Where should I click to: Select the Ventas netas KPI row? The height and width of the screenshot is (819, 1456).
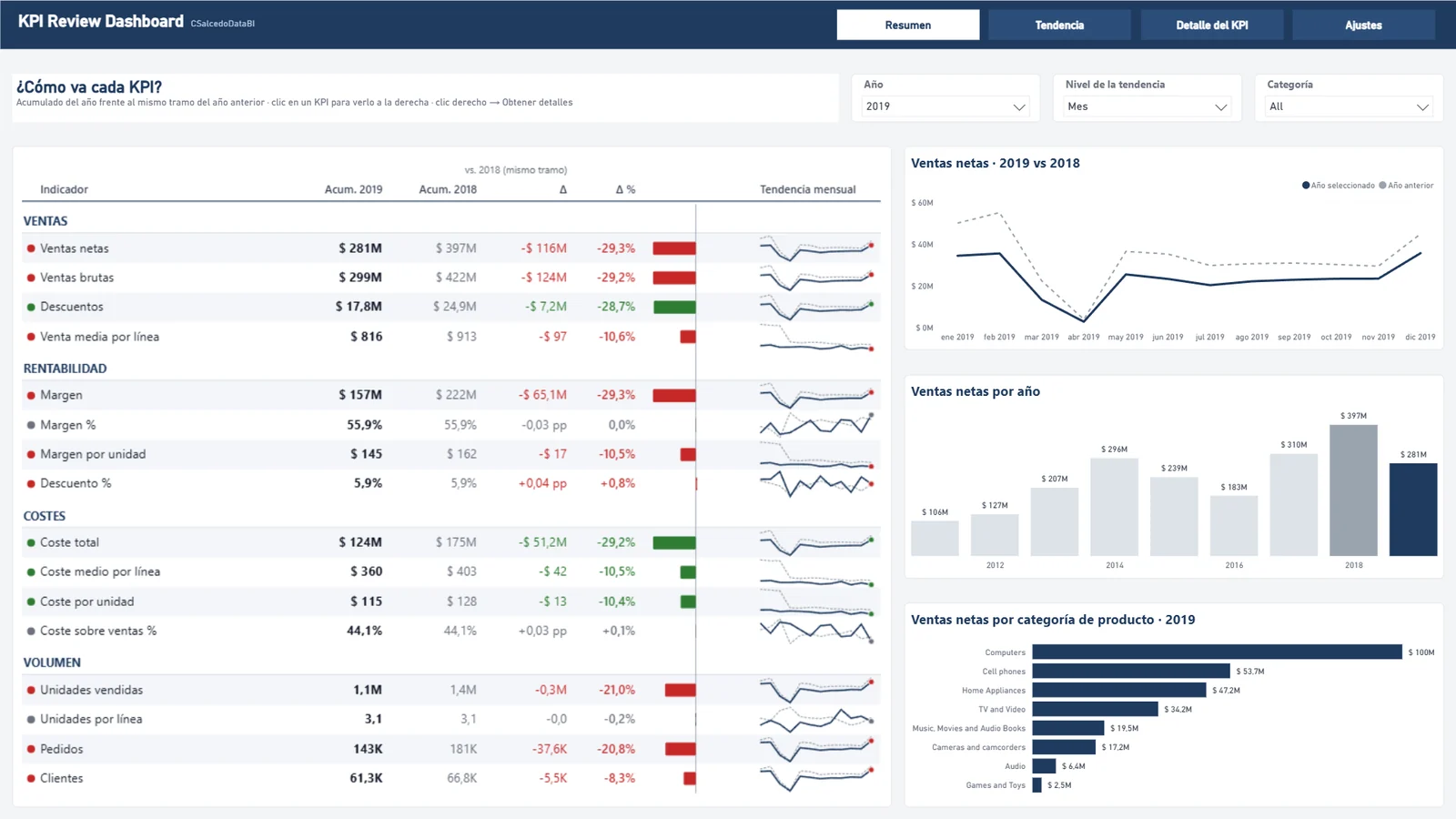point(451,248)
